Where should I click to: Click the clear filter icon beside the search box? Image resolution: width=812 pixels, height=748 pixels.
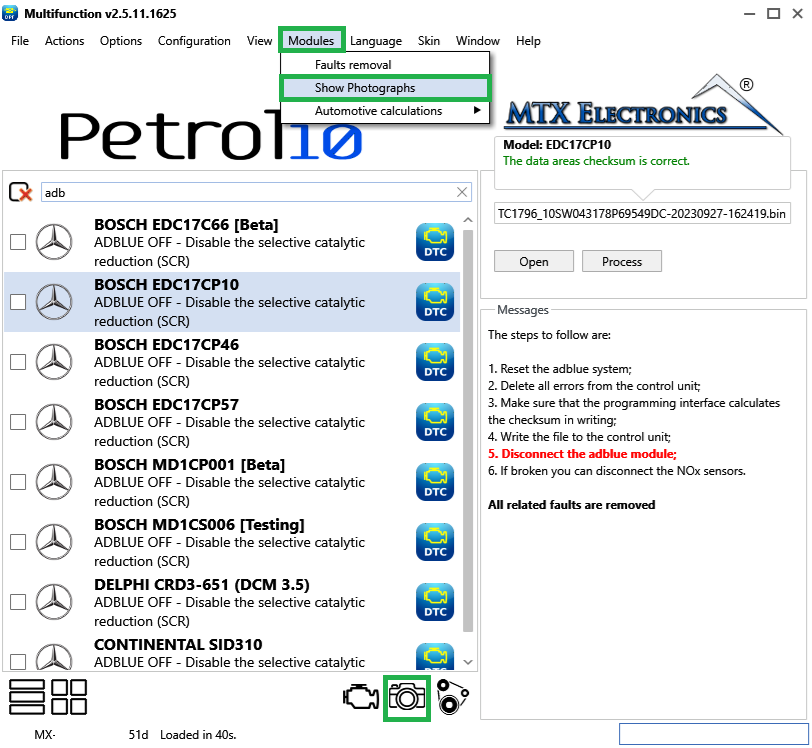pos(21,192)
